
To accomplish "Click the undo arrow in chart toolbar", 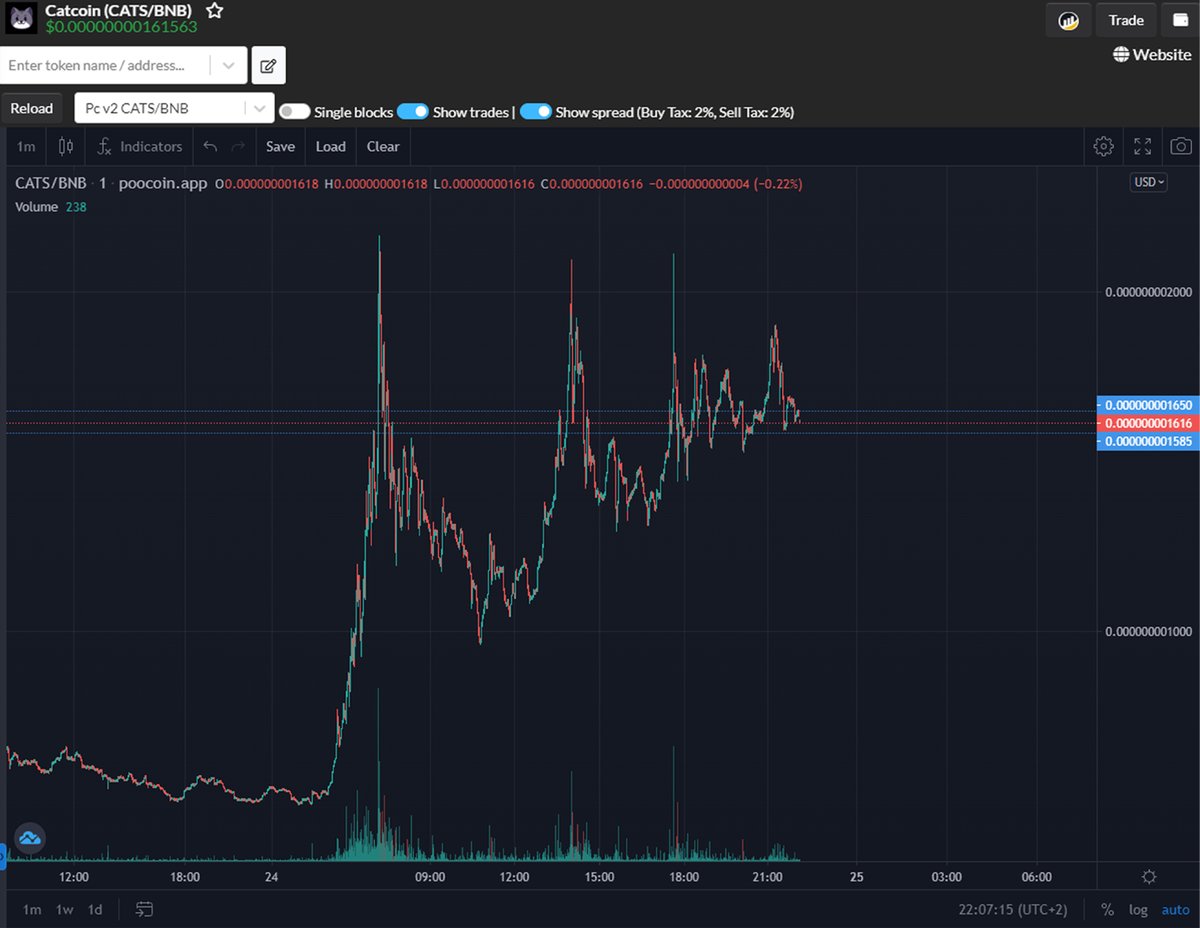I will 209,146.
